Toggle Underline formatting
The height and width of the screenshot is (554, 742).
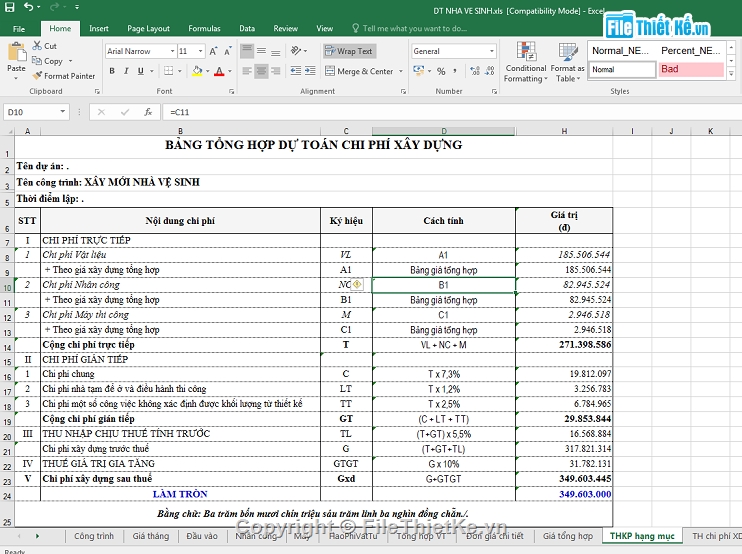pyautogui.click(x=141, y=71)
